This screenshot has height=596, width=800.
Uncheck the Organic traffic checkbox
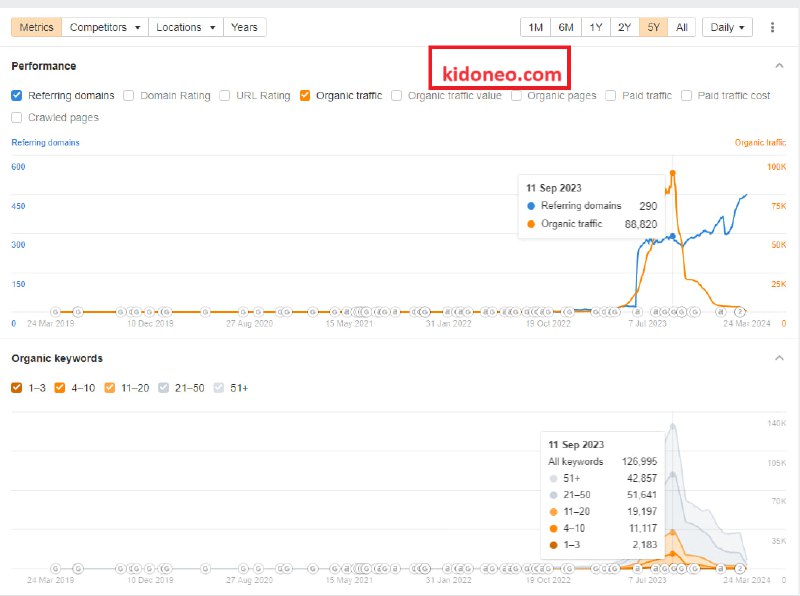[305, 95]
